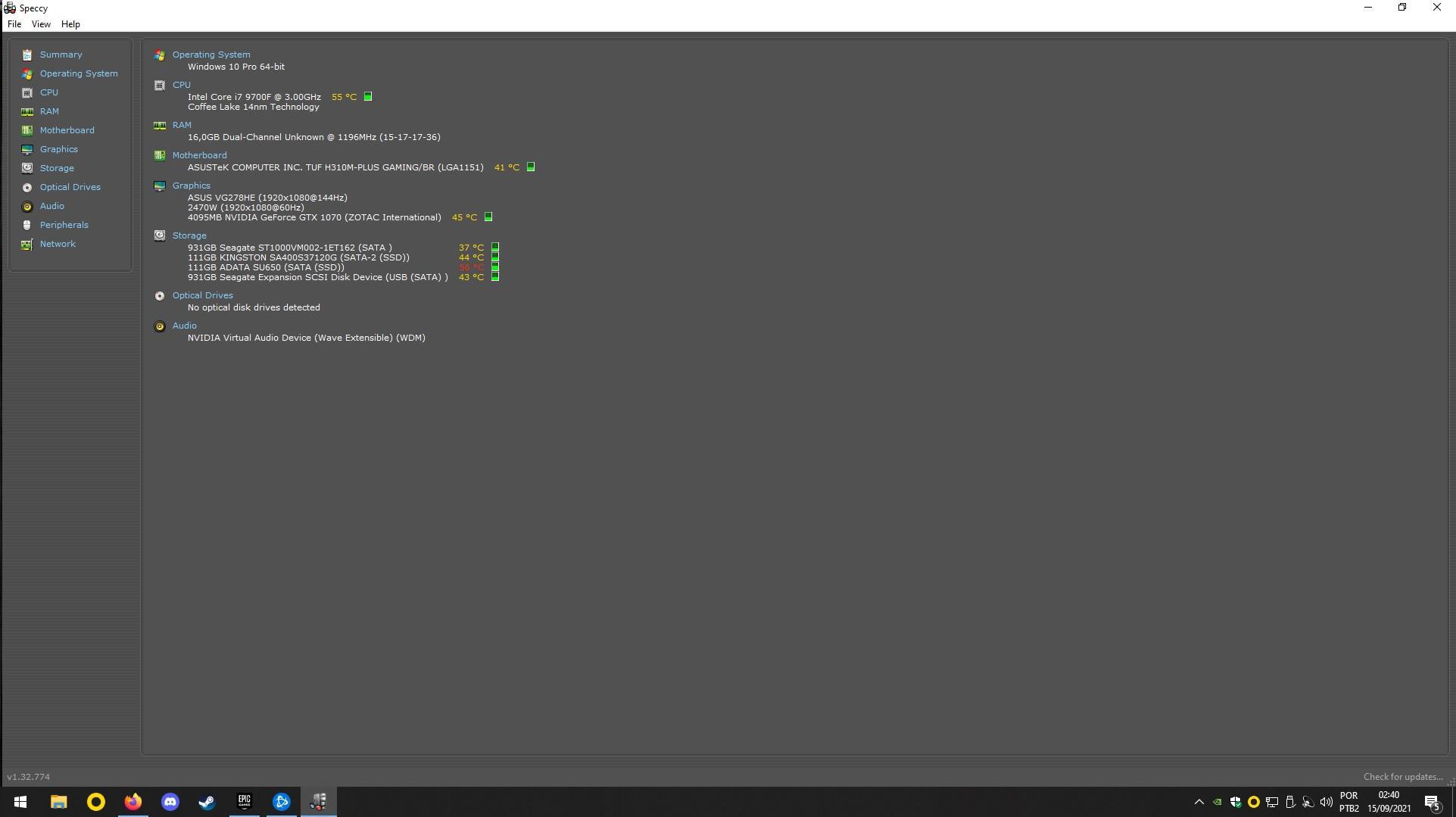Select Operating System in the sidebar
1456x817 pixels.
click(79, 73)
